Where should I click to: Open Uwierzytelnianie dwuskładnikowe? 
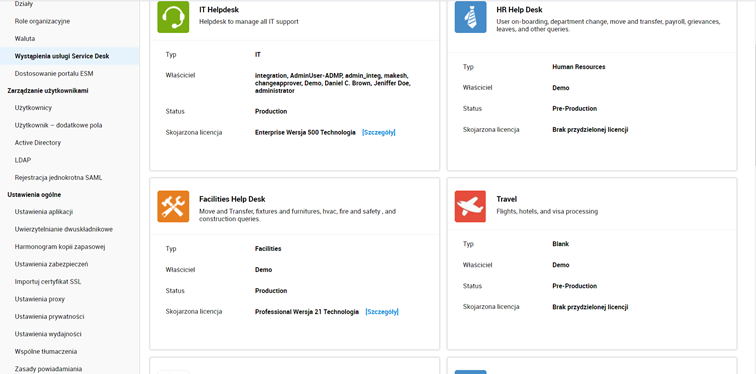[64, 229]
